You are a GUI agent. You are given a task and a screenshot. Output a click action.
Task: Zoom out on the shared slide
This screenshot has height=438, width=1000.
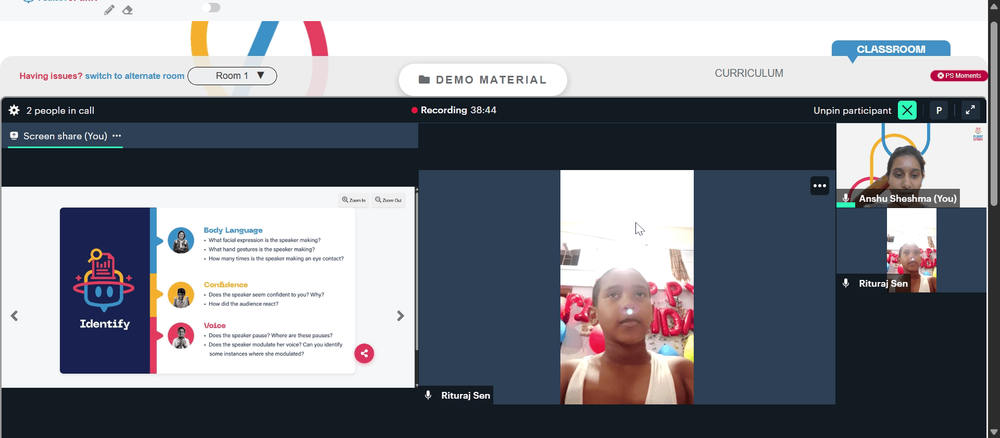click(388, 200)
